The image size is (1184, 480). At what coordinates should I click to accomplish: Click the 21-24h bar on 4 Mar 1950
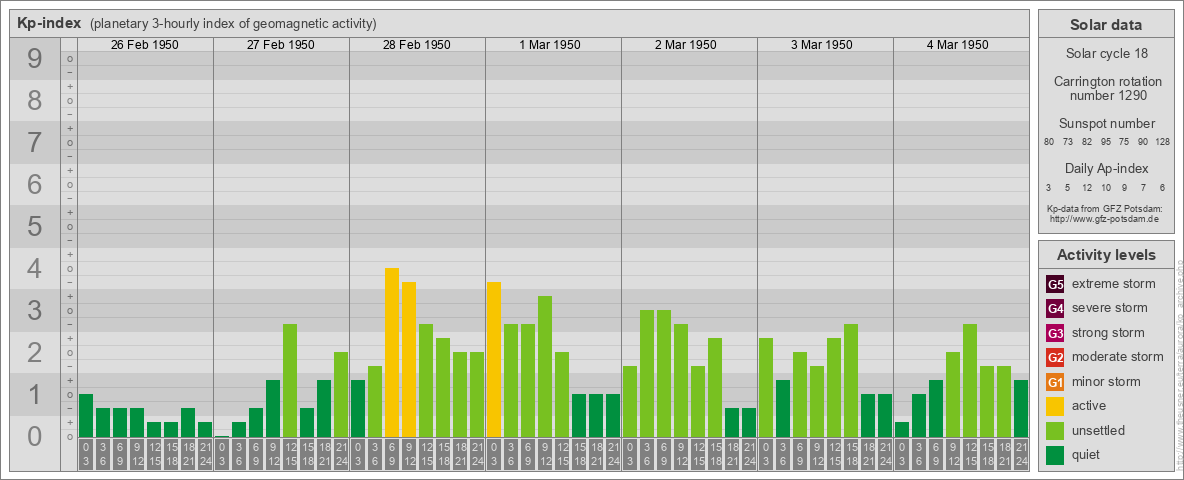point(1021,408)
